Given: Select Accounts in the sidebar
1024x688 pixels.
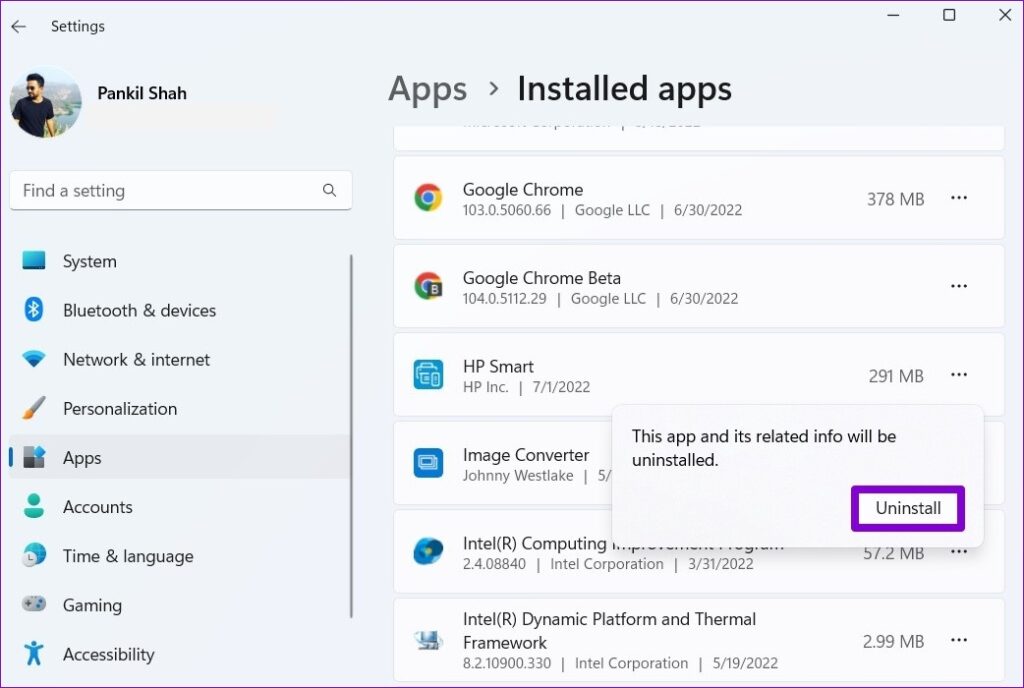Looking at the screenshot, I should 31,507.
